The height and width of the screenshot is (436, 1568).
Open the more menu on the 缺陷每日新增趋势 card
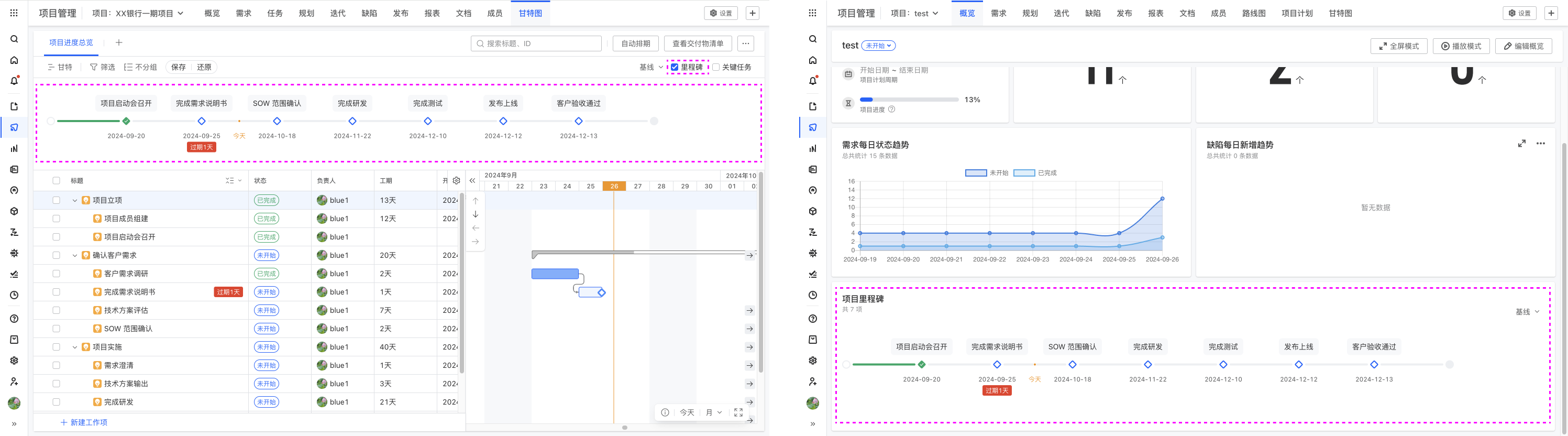point(1541,144)
